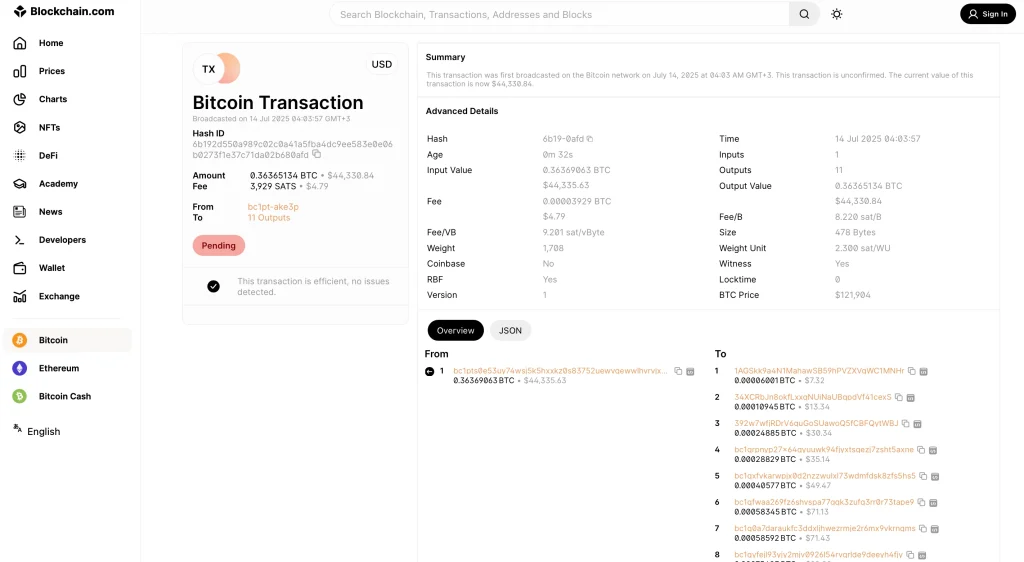Select Bitcoin in the sidebar

point(68,340)
